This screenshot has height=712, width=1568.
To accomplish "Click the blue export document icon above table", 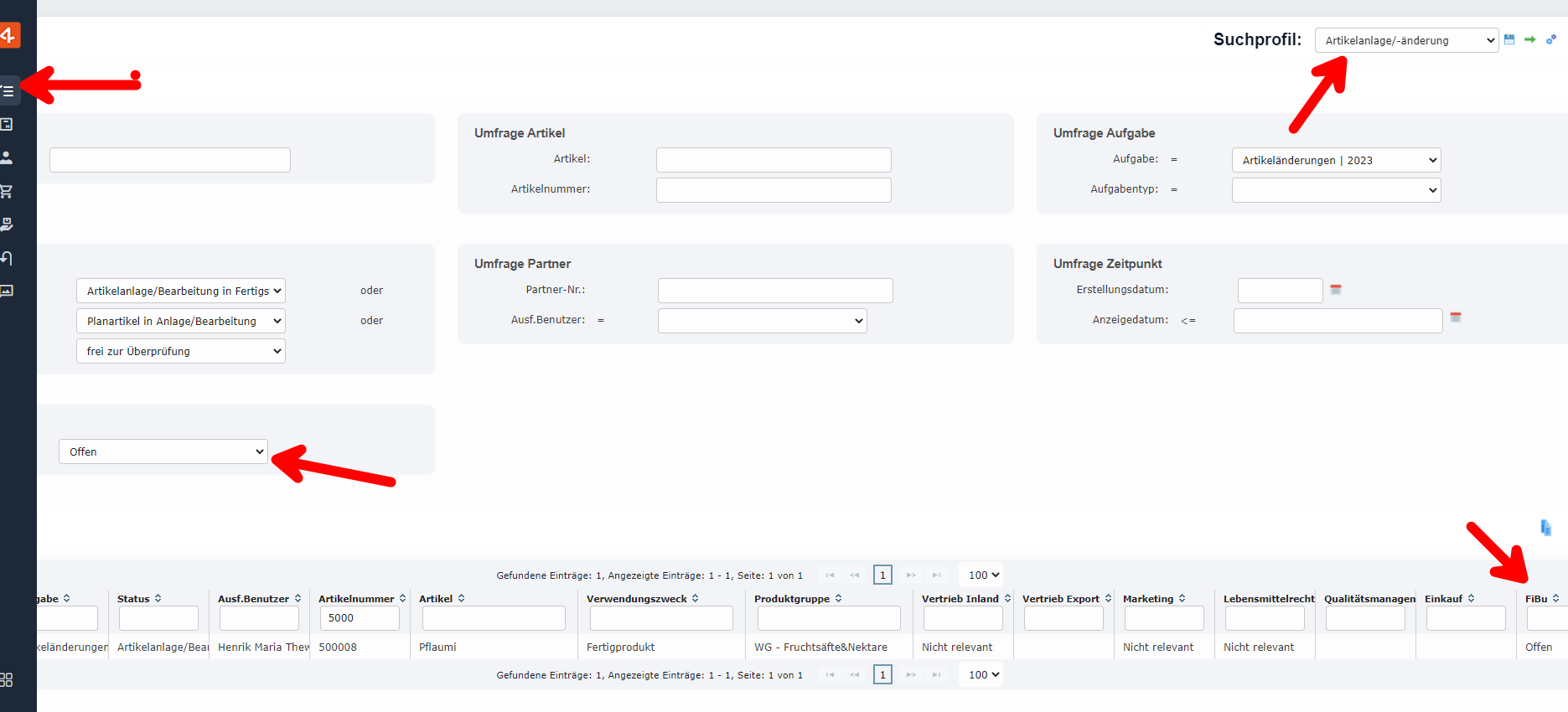I will 1545,528.
